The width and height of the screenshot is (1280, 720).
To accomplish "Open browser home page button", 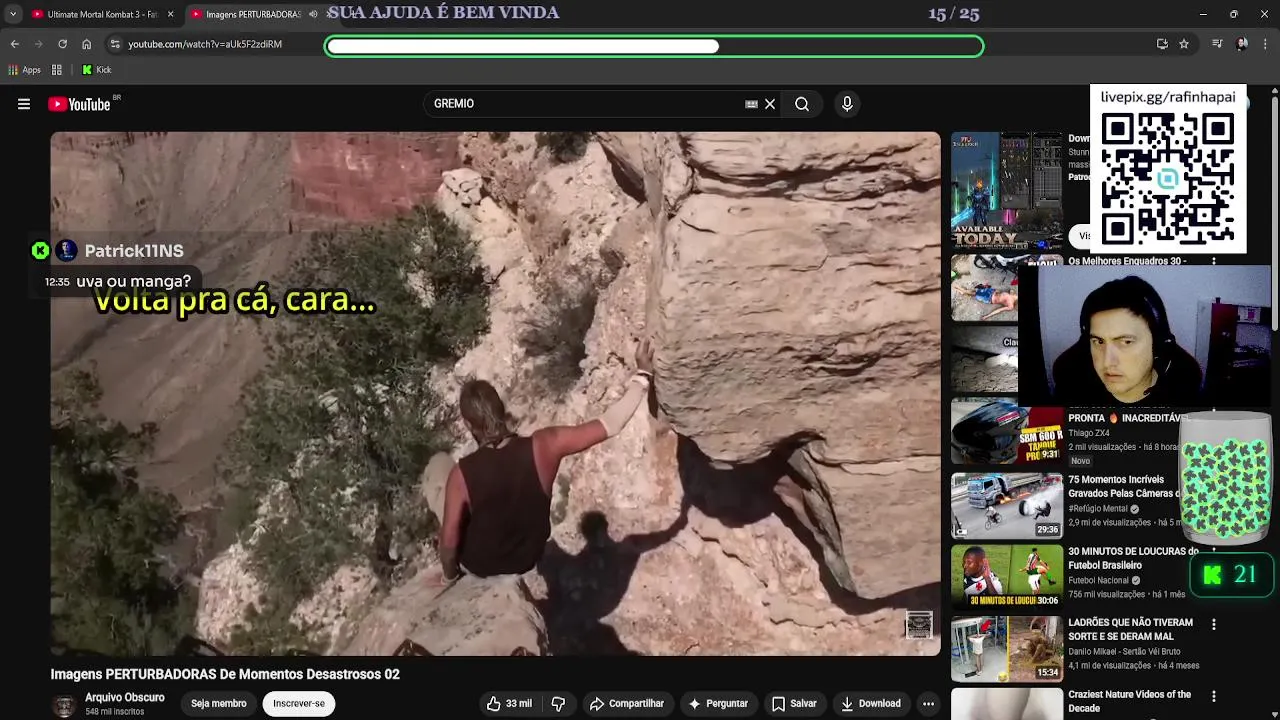I will click(86, 44).
